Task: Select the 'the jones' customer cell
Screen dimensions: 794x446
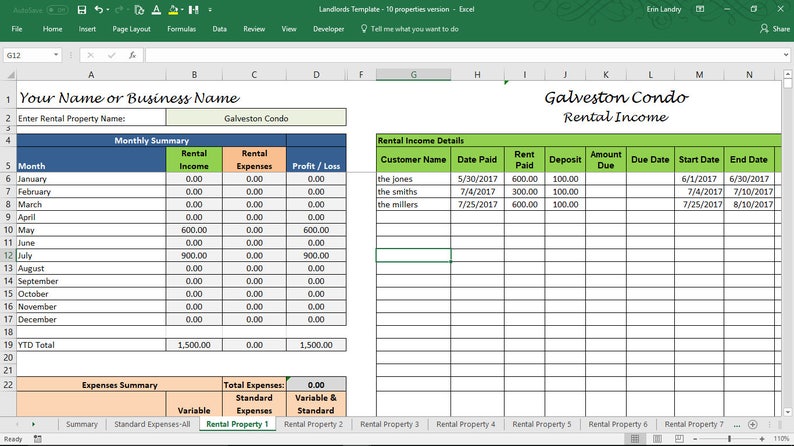Action: 413,179
